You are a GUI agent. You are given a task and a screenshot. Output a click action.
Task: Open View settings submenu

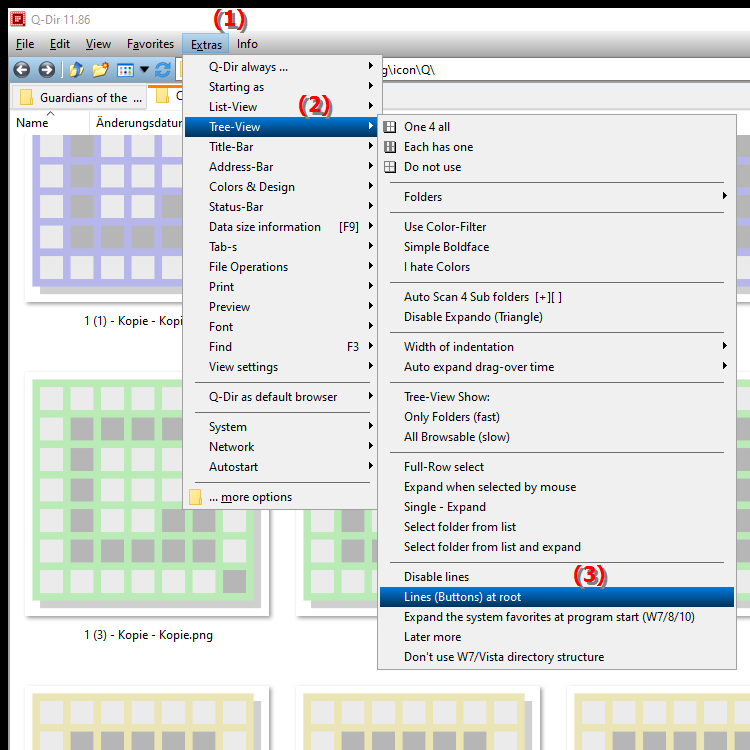pos(281,367)
